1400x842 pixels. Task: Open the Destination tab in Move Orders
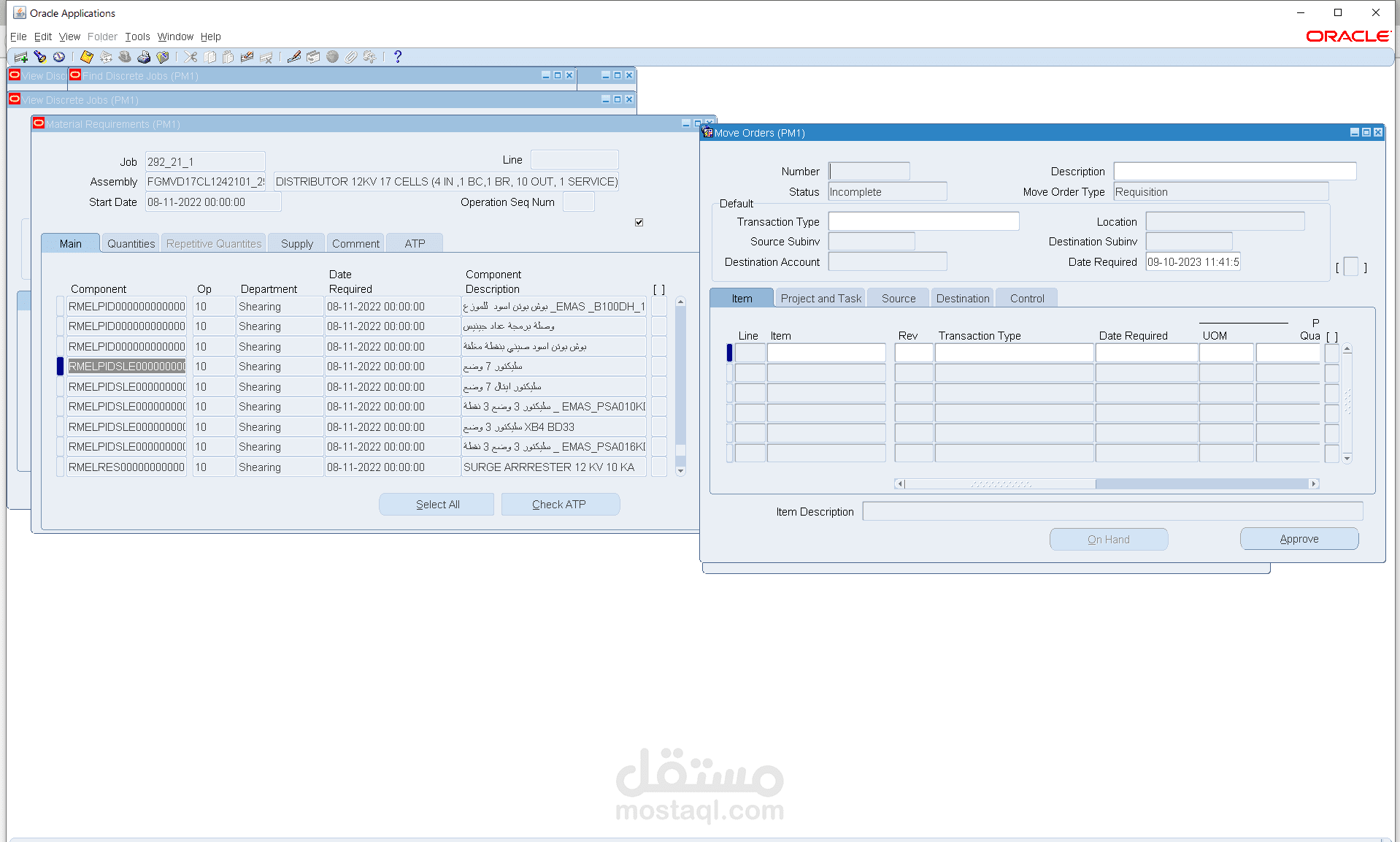point(963,298)
